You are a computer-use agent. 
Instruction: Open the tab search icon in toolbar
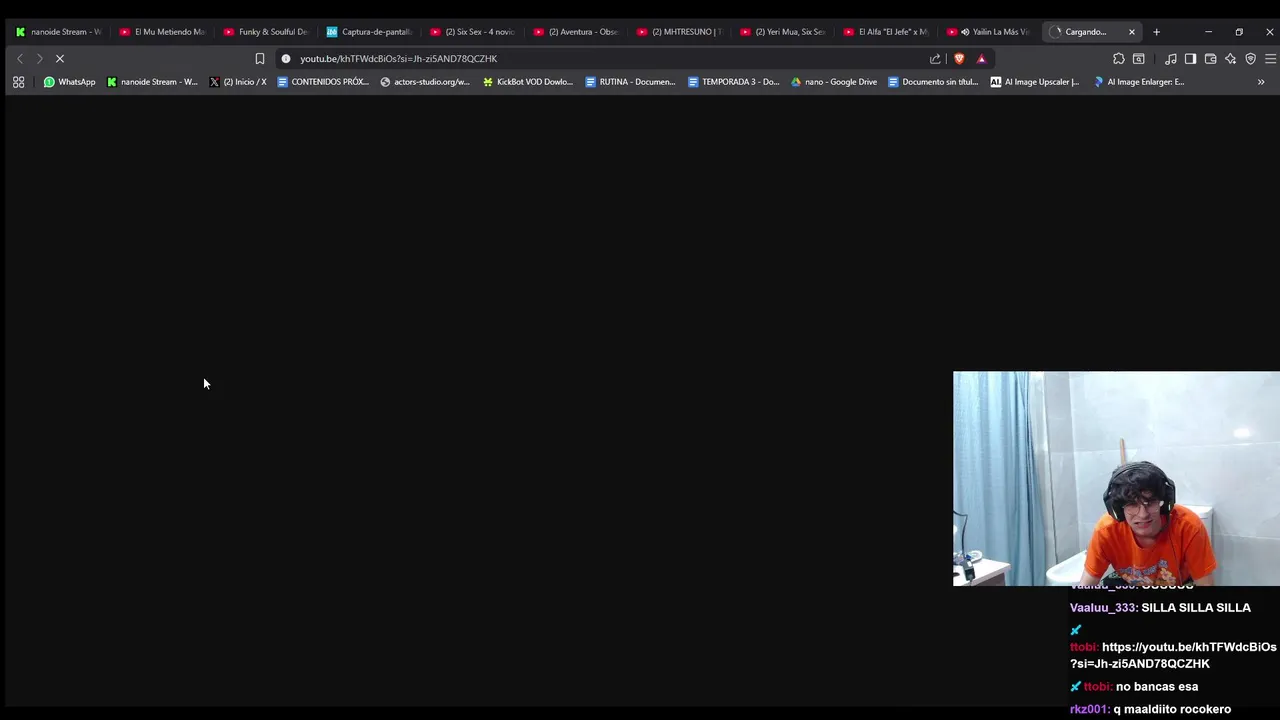click(x=1139, y=59)
